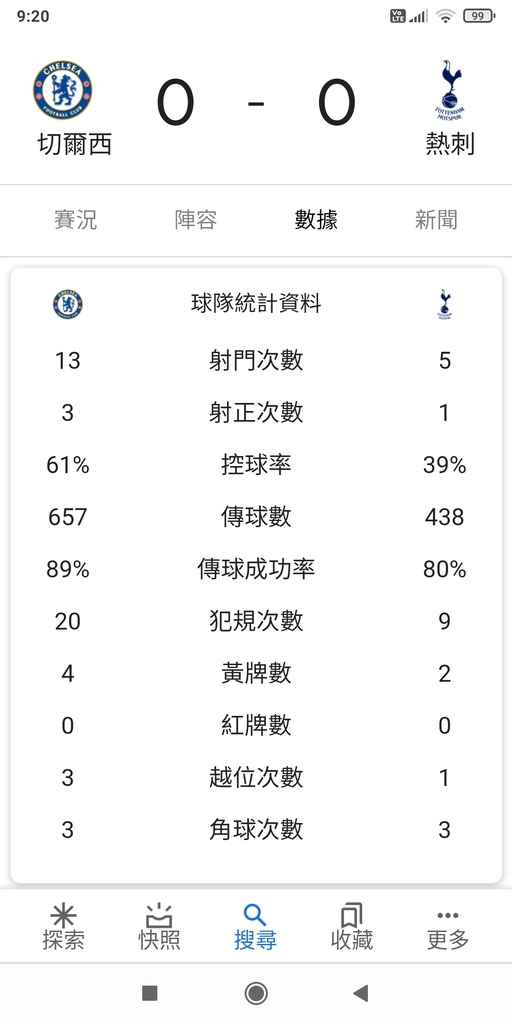
Task: Open the 更多 three-dot menu
Action: 448,916
